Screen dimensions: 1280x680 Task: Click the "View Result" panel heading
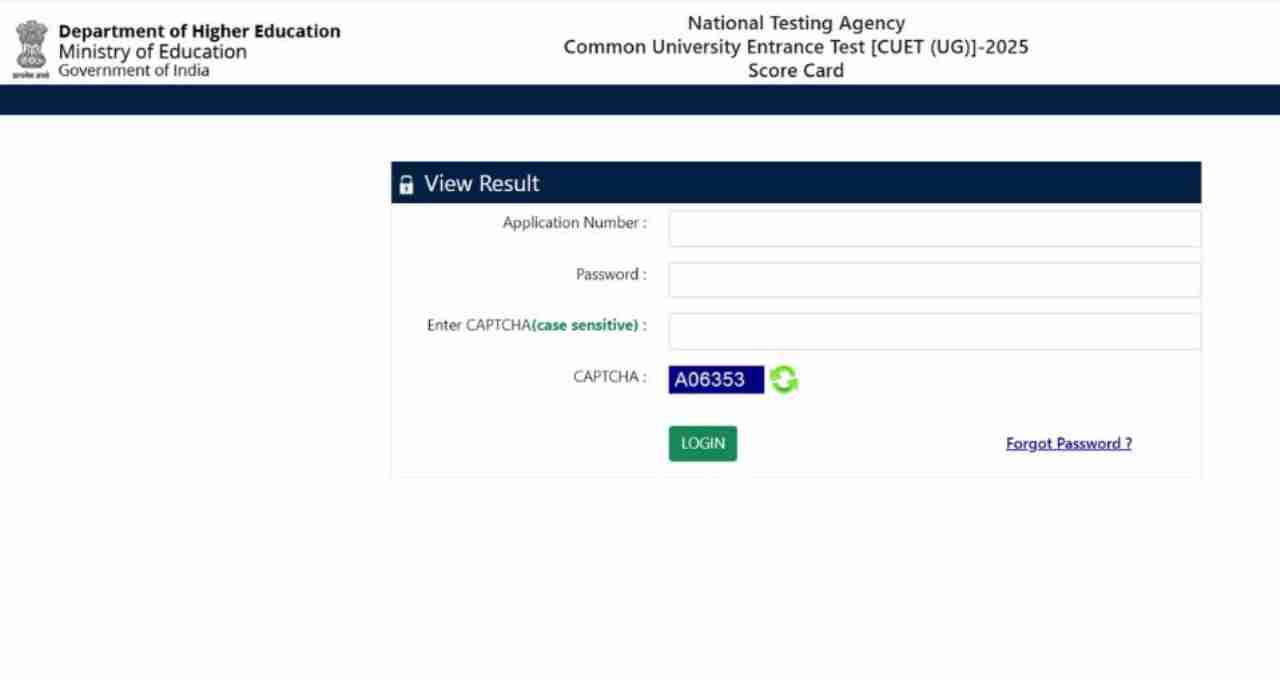(482, 184)
